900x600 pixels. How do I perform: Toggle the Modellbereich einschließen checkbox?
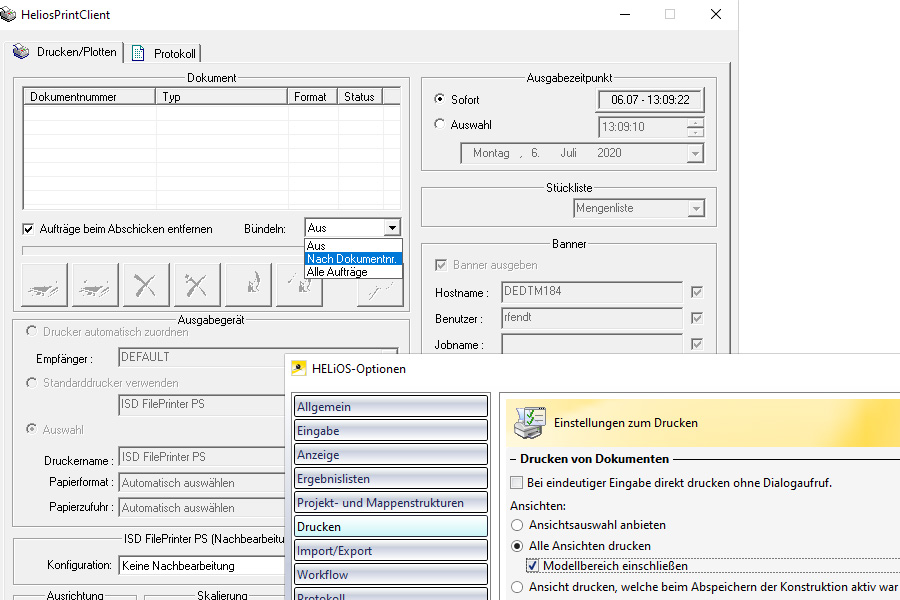[x=532, y=566]
